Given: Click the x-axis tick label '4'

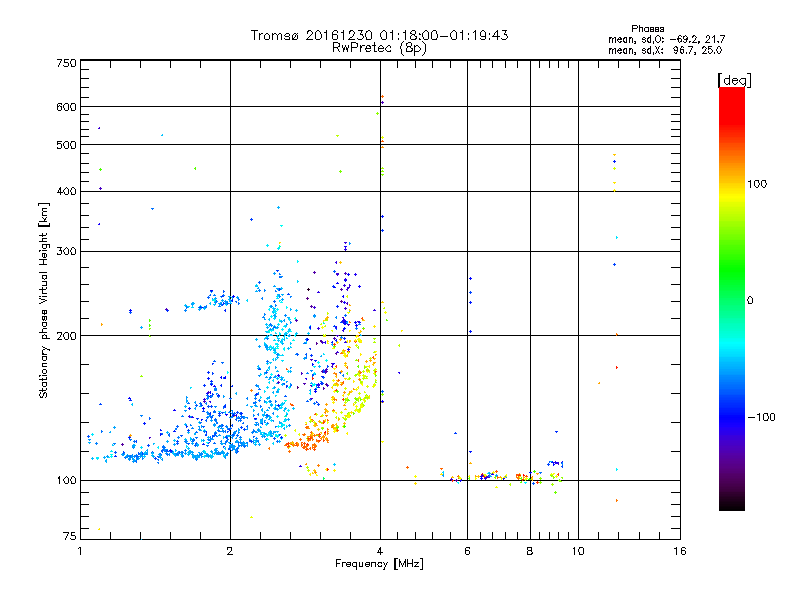Looking at the screenshot, I should click(x=380, y=551).
